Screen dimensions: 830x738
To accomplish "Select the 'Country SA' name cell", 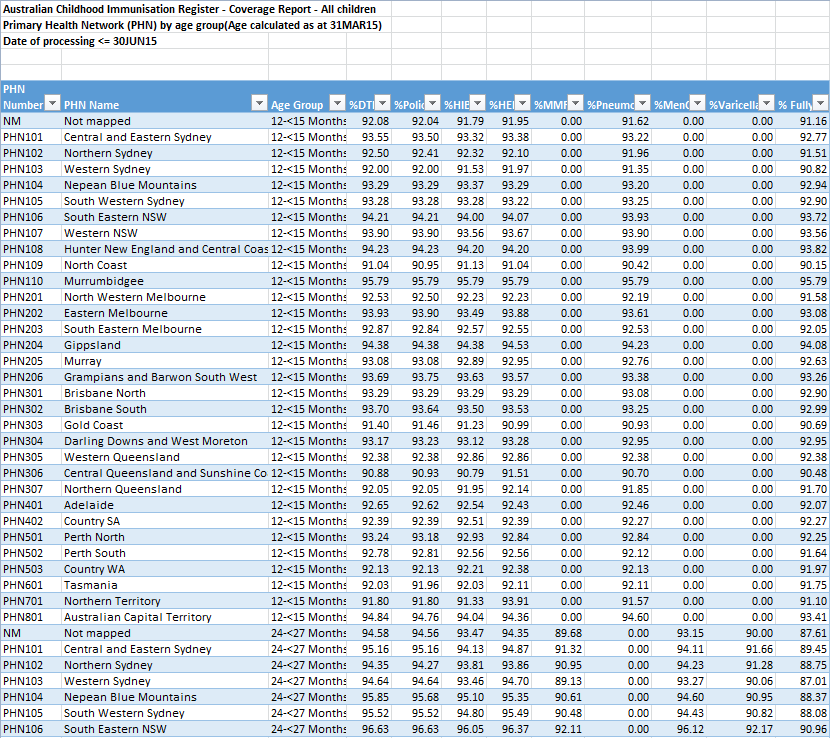I will point(165,521).
